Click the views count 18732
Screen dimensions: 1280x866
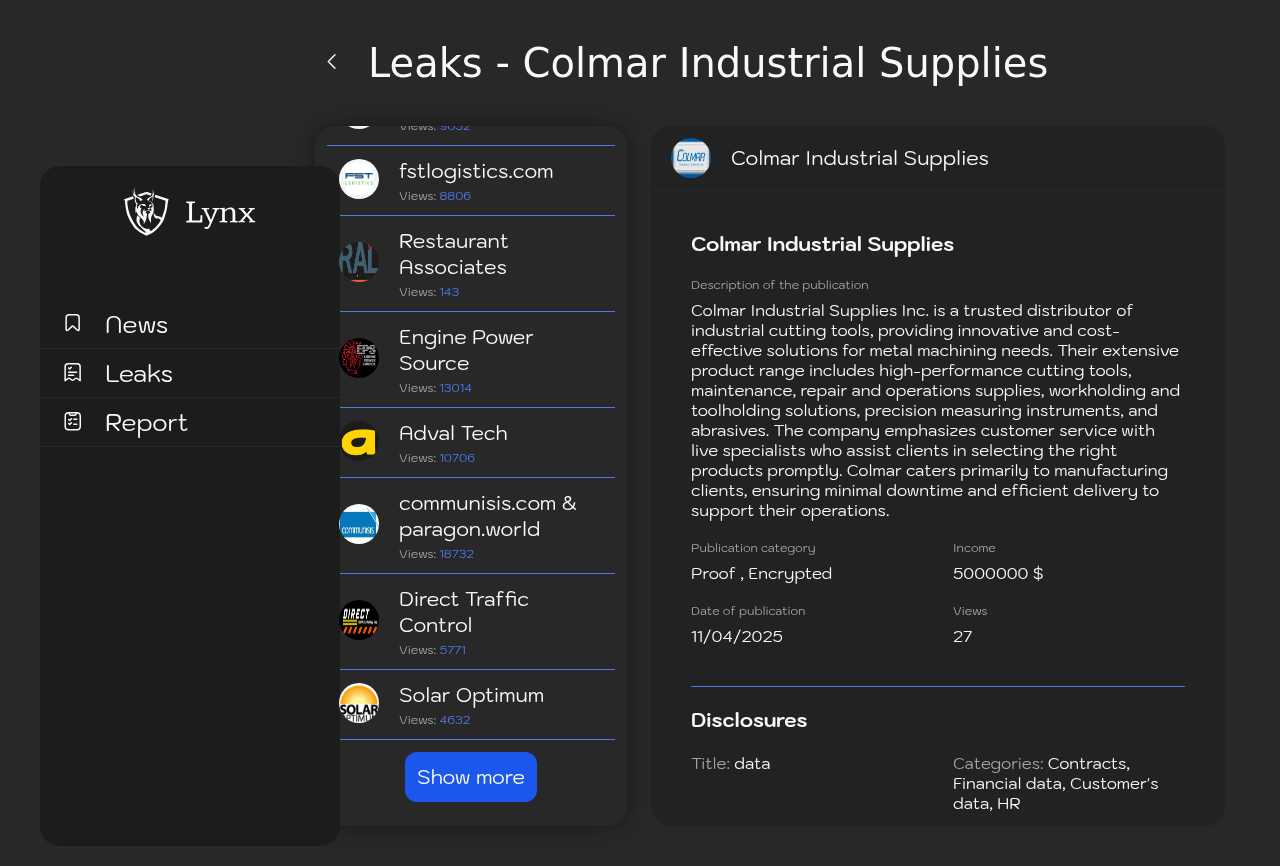pos(457,554)
